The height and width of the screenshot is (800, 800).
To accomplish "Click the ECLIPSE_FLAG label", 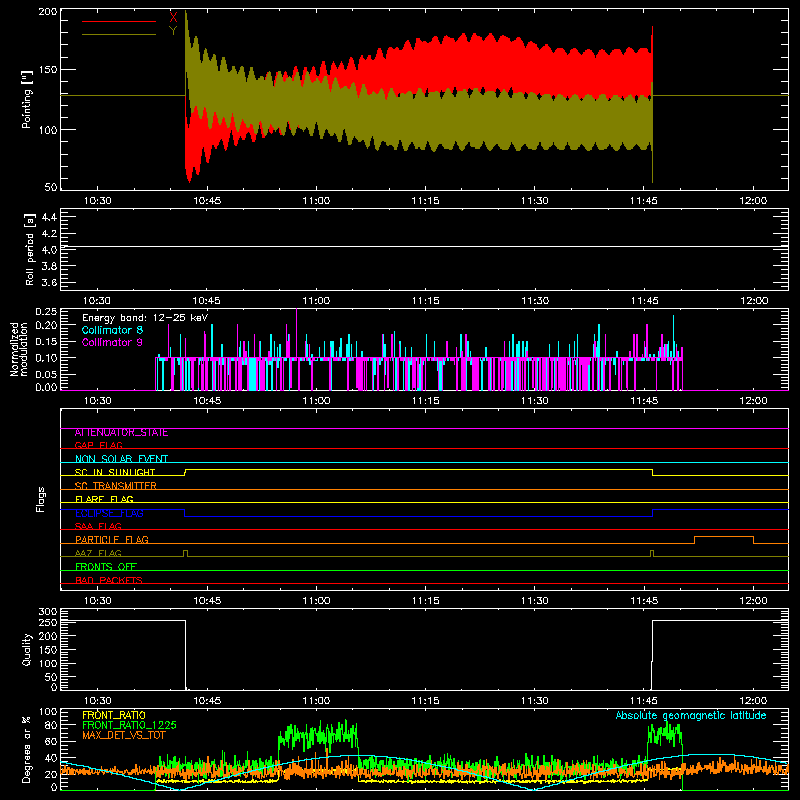I will 109,513.
